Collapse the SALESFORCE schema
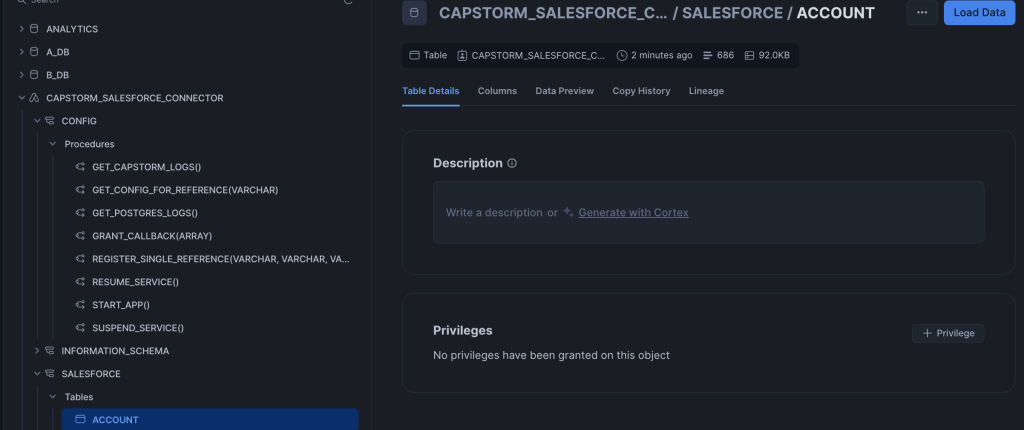Viewport: 1024px width, 430px height. pyautogui.click(x=37, y=374)
